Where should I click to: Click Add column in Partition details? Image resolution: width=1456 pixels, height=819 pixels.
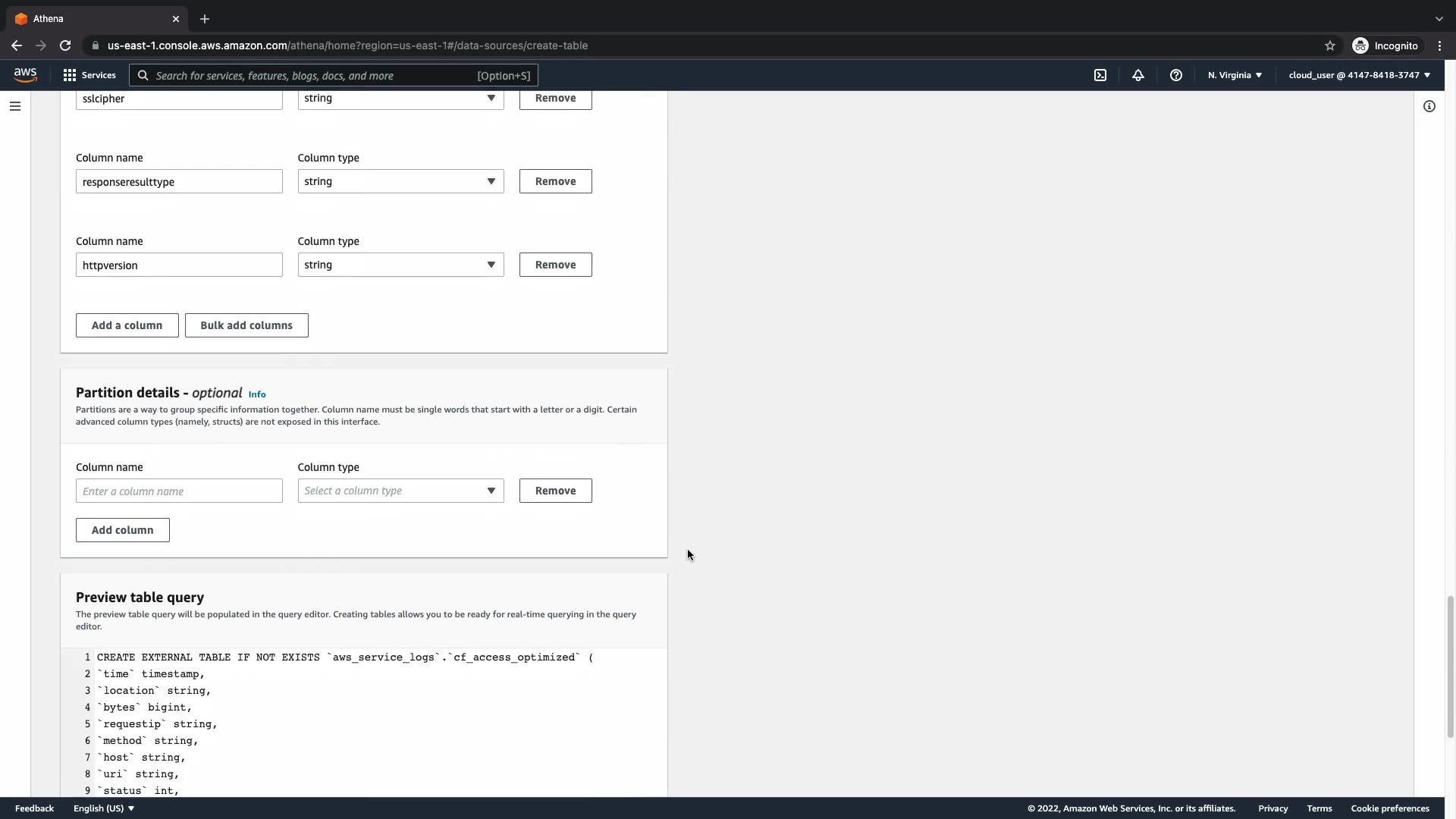click(122, 530)
